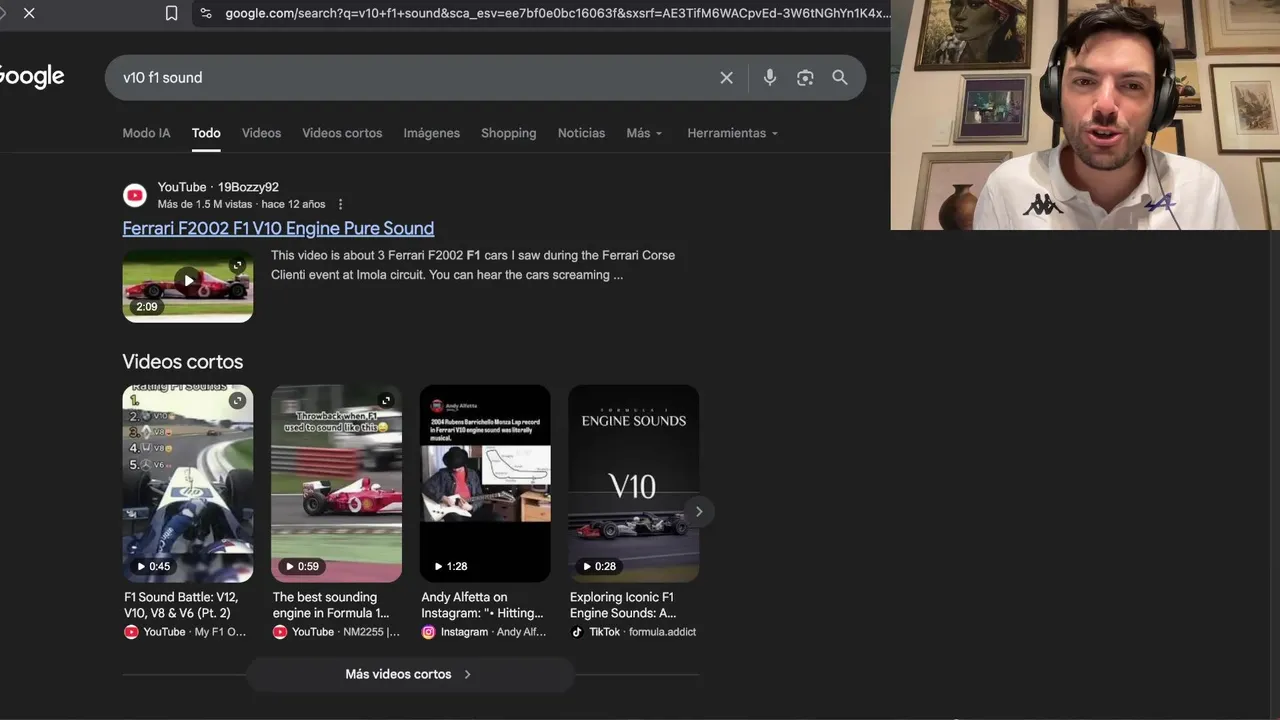Show next short videos with arrow
This screenshot has width=1280, height=720.
[699, 511]
